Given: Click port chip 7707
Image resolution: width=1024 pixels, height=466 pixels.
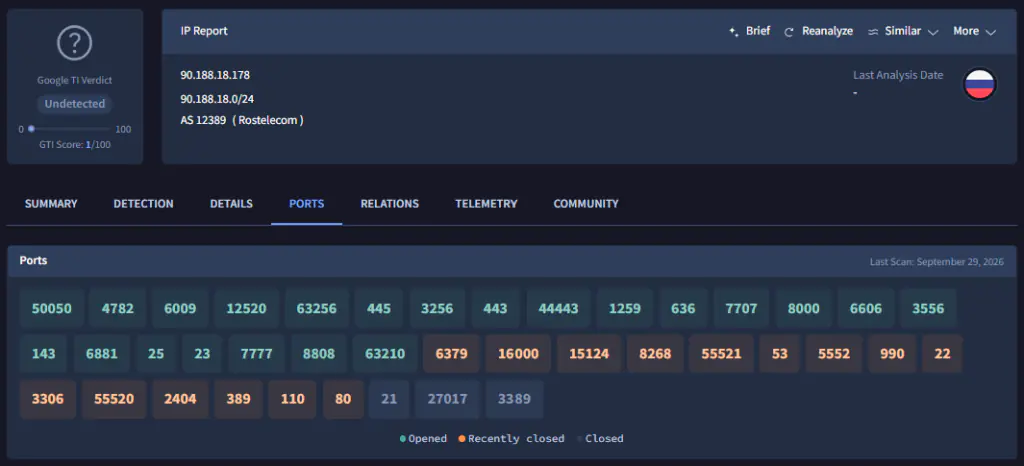Looking at the screenshot, I should pyautogui.click(x=742, y=309).
